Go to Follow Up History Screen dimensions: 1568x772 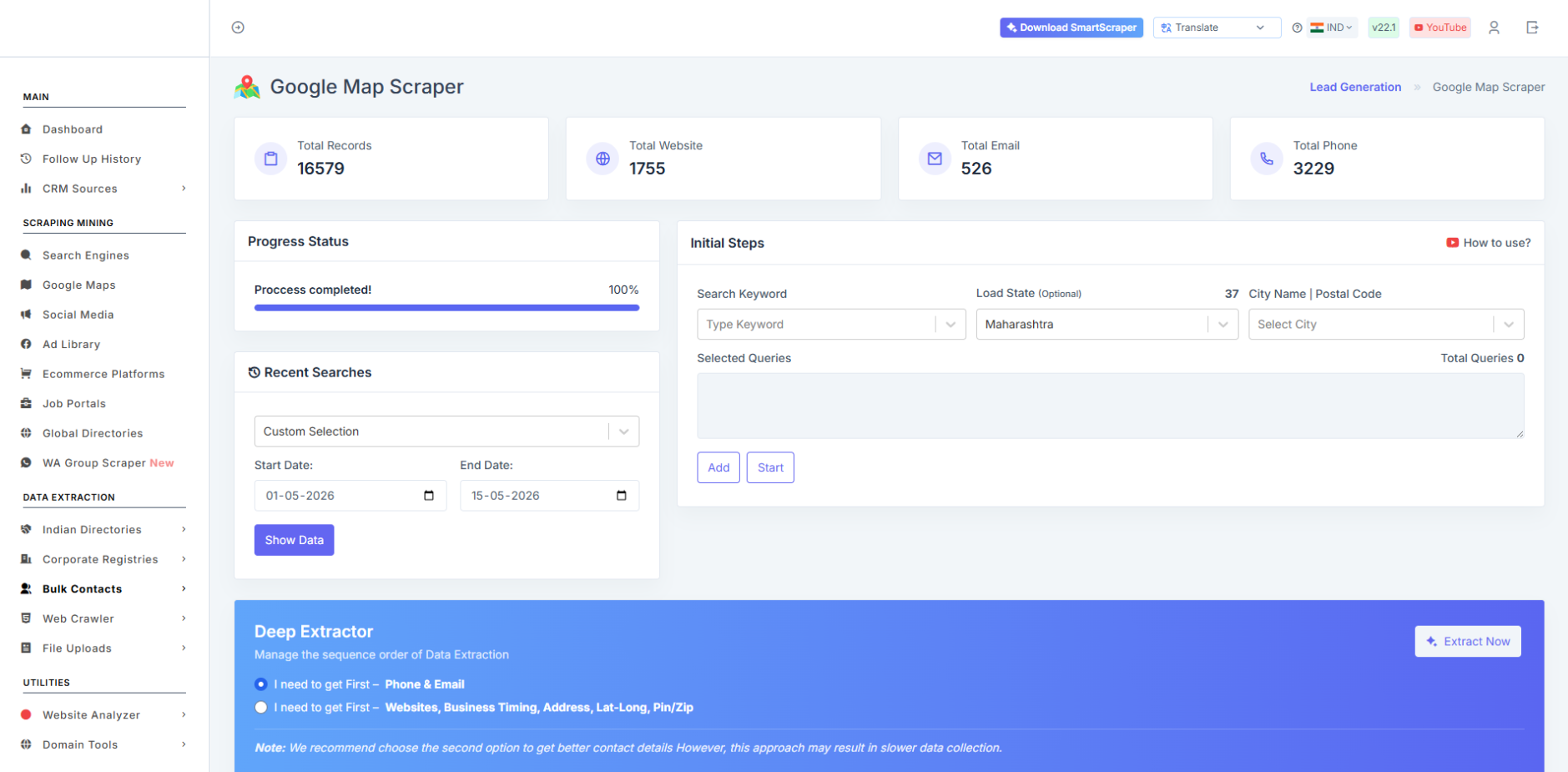click(92, 159)
